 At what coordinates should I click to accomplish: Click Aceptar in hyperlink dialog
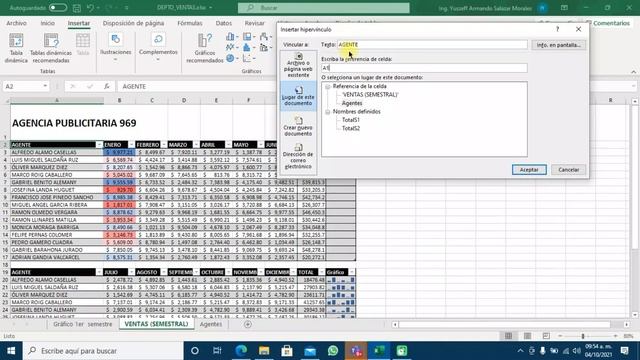tap(529, 169)
